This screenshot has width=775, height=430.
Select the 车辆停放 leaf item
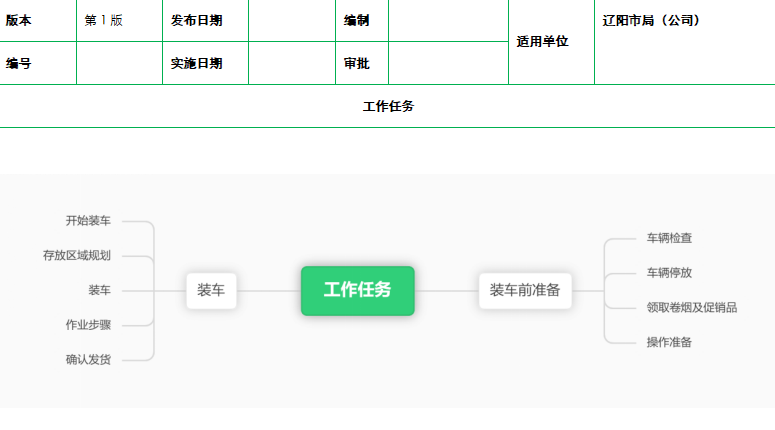[x=669, y=273]
